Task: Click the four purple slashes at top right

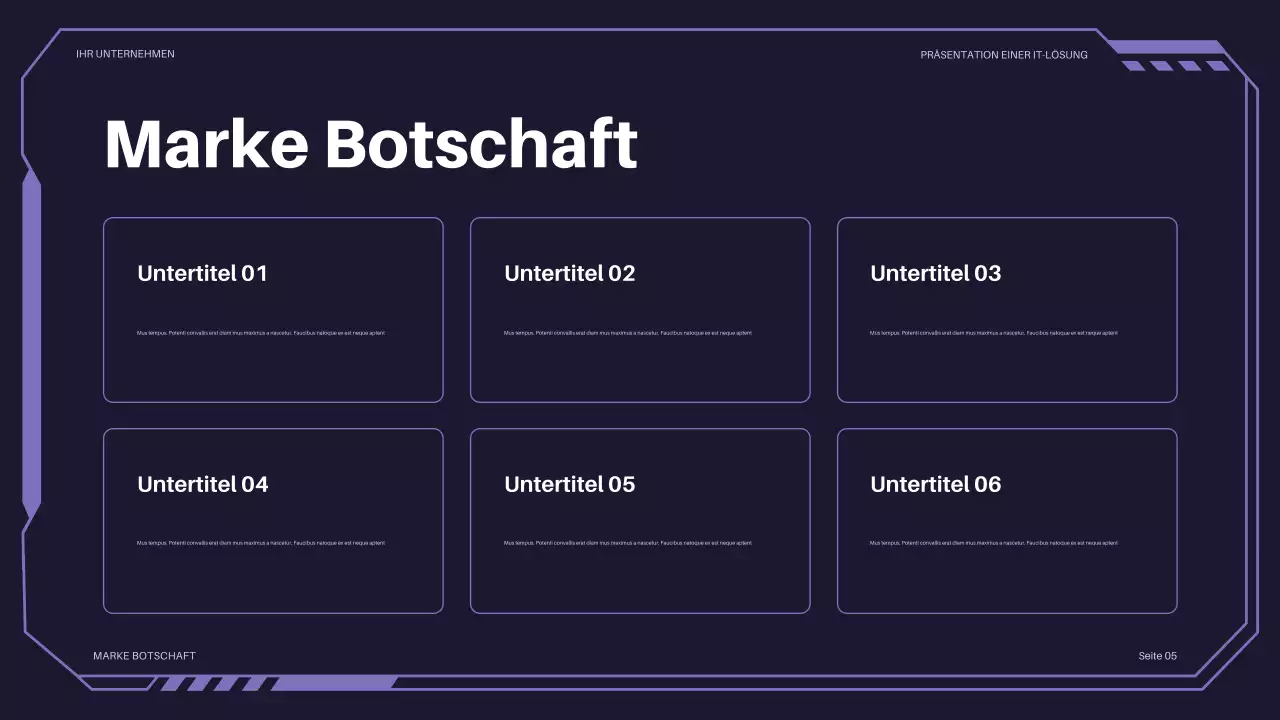Action: point(1175,66)
